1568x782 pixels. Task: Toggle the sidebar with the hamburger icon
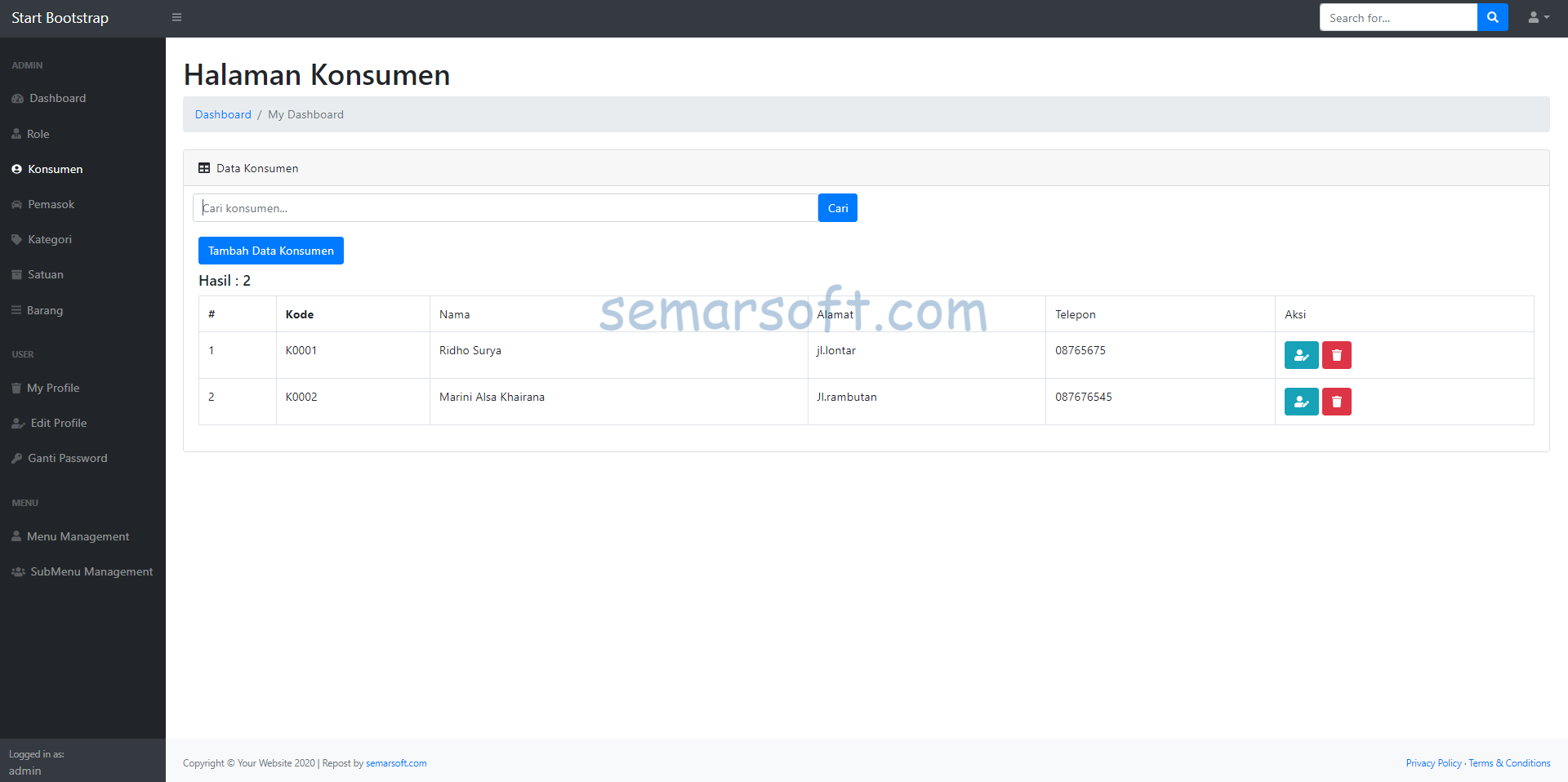point(176,17)
